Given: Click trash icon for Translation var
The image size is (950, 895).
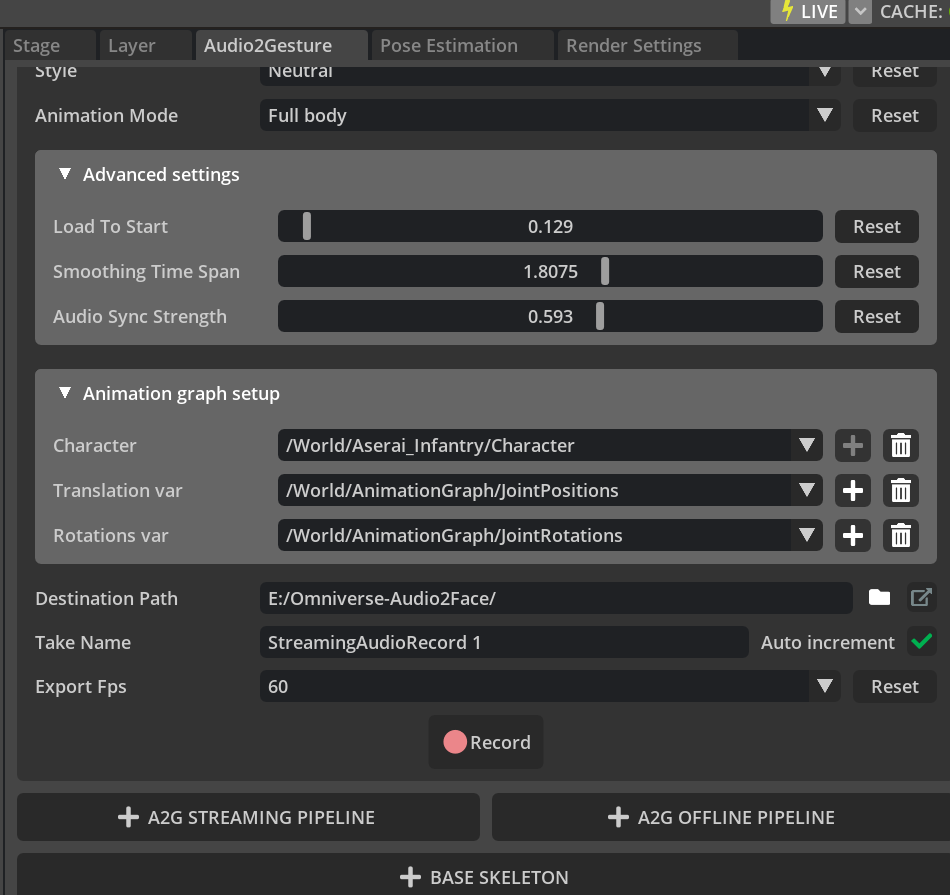Looking at the screenshot, I should click(900, 490).
